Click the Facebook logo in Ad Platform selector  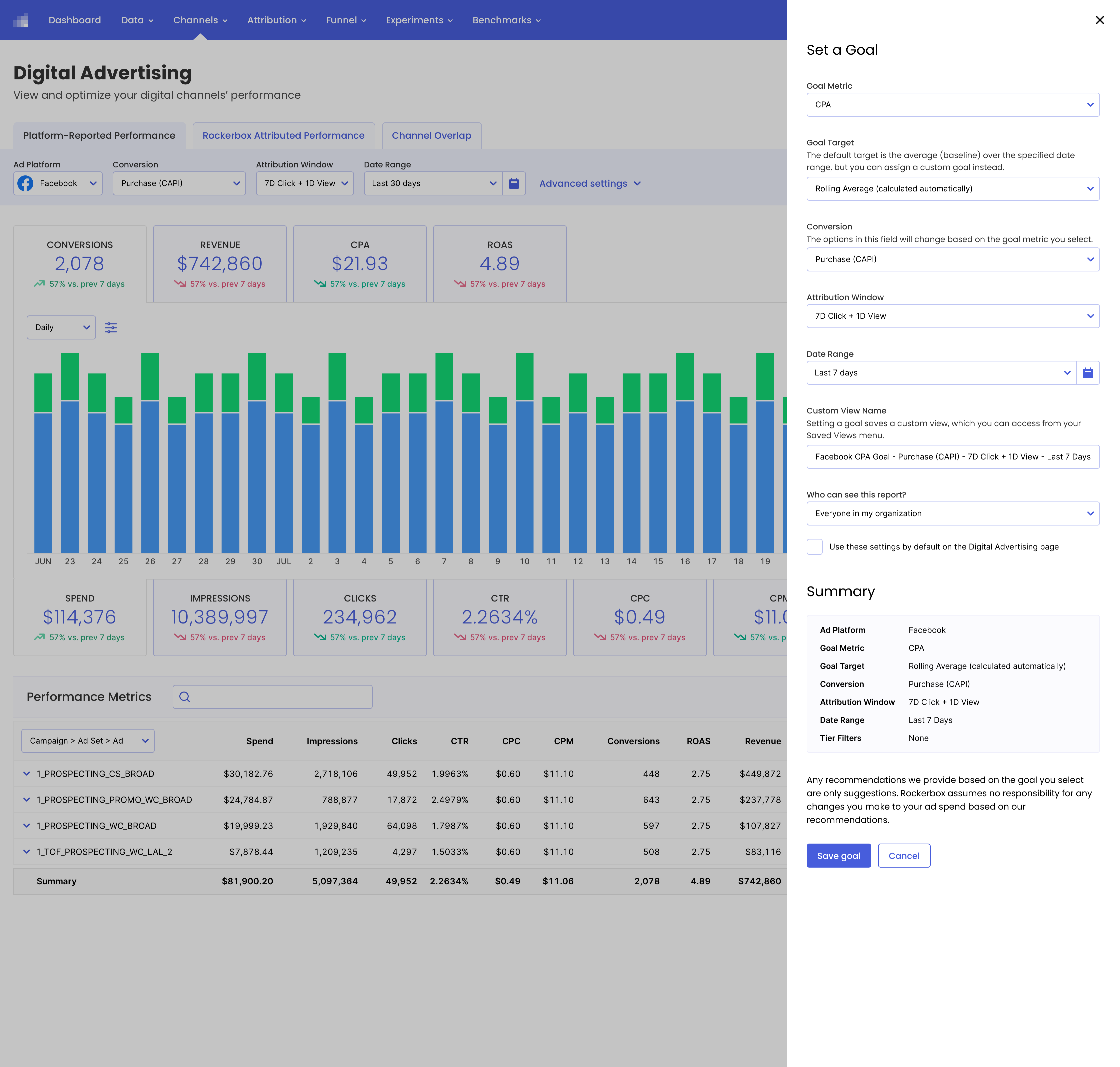(26, 183)
